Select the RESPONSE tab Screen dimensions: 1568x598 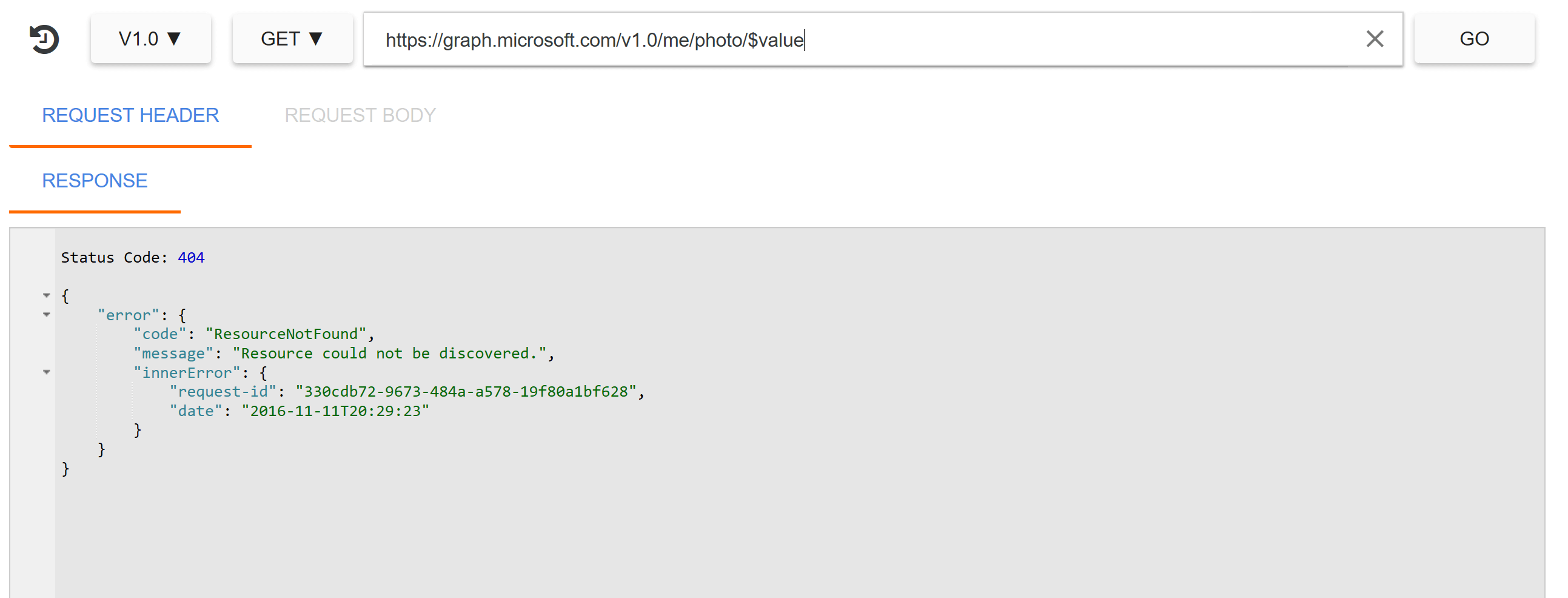(95, 181)
